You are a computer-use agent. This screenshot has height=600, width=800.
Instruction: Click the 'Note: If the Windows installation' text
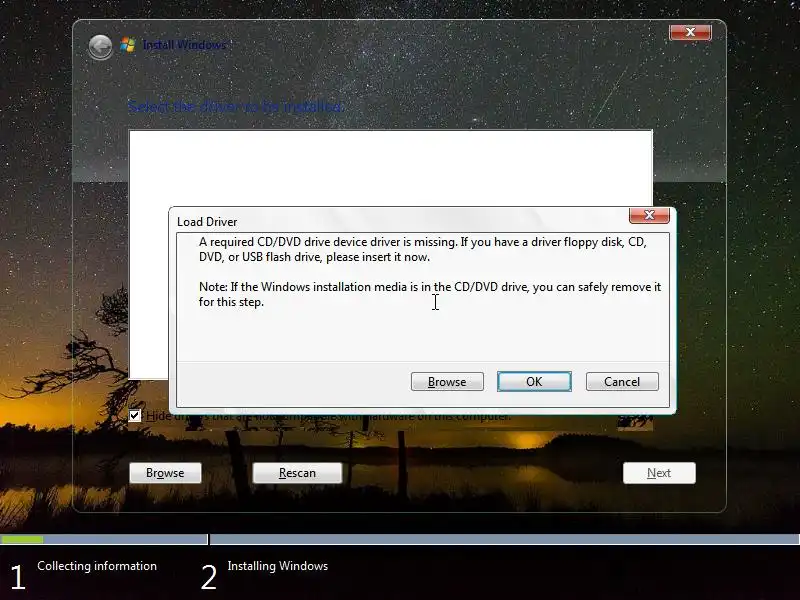click(430, 294)
